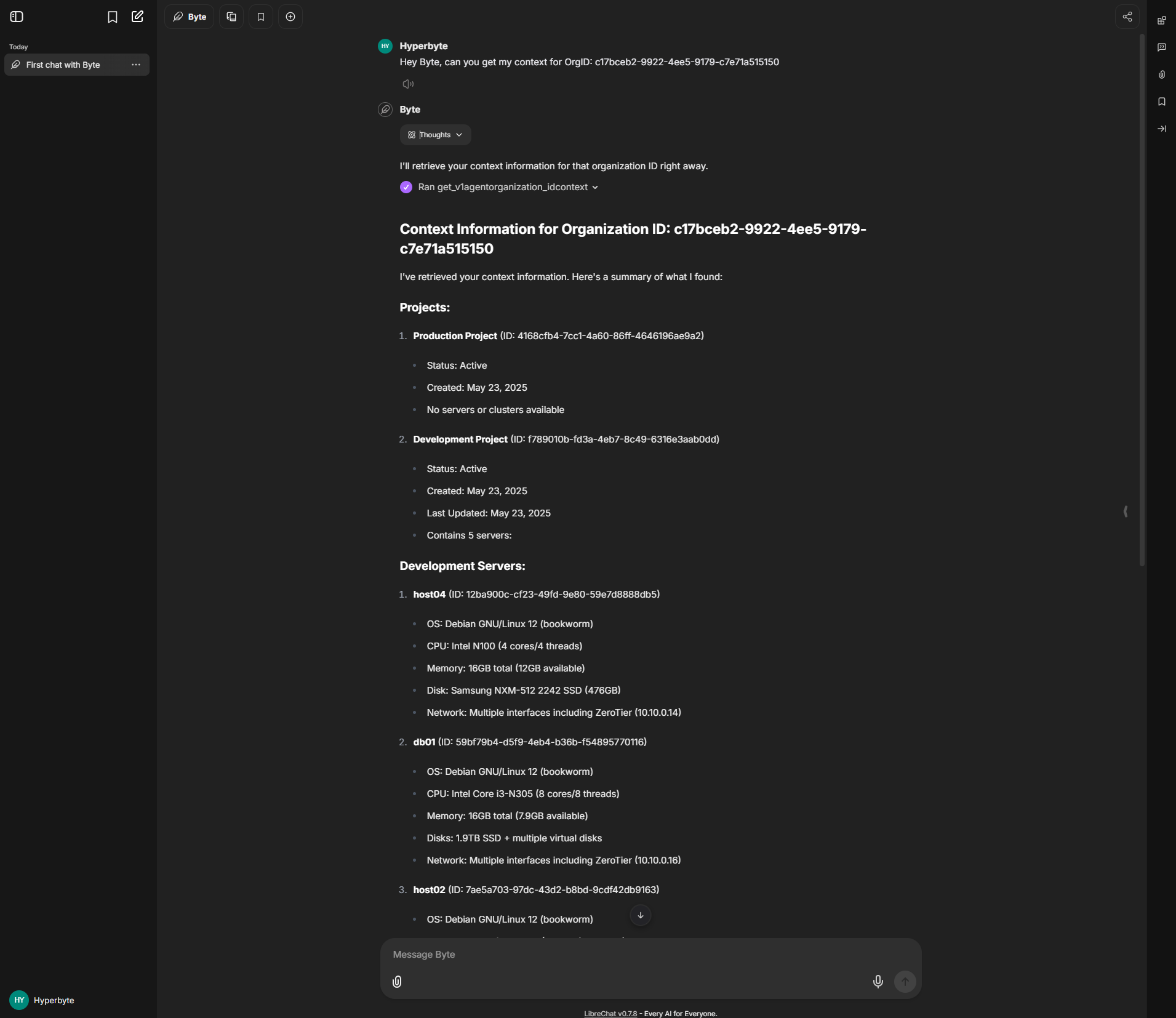The height and width of the screenshot is (1018, 1176).
Task: Close the left sidebar panel
Action: (x=17, y=17)
